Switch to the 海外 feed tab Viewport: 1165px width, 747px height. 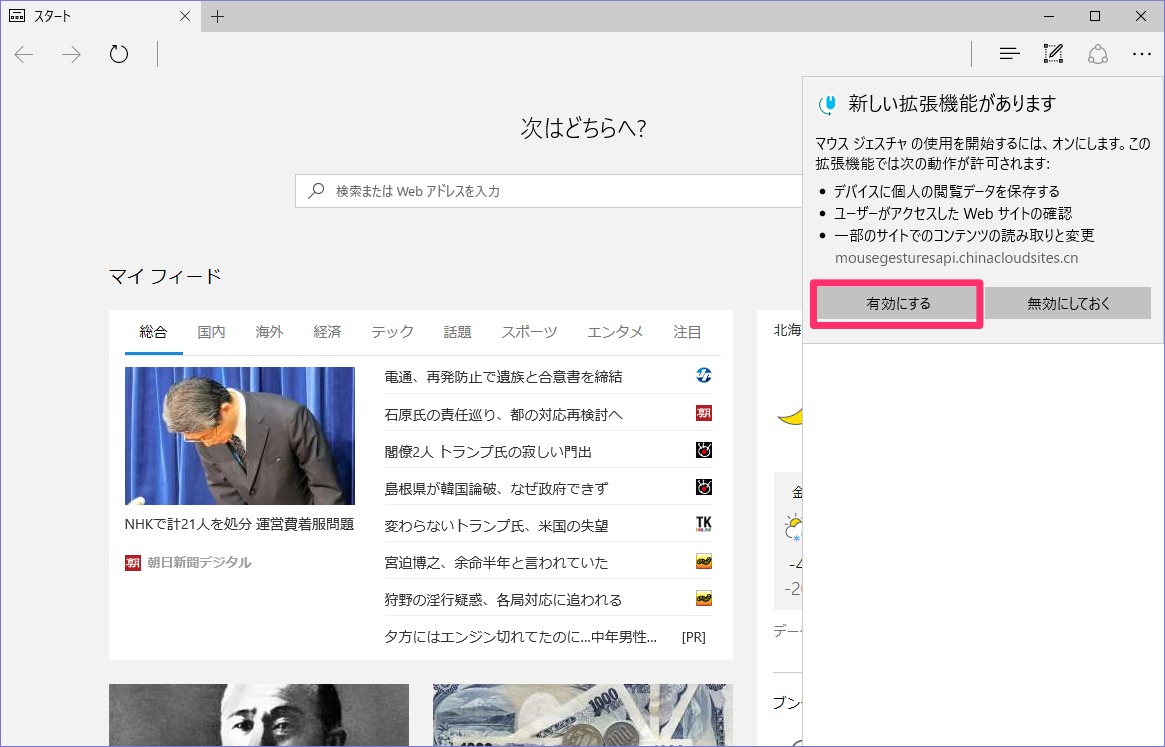pos(269,332)
